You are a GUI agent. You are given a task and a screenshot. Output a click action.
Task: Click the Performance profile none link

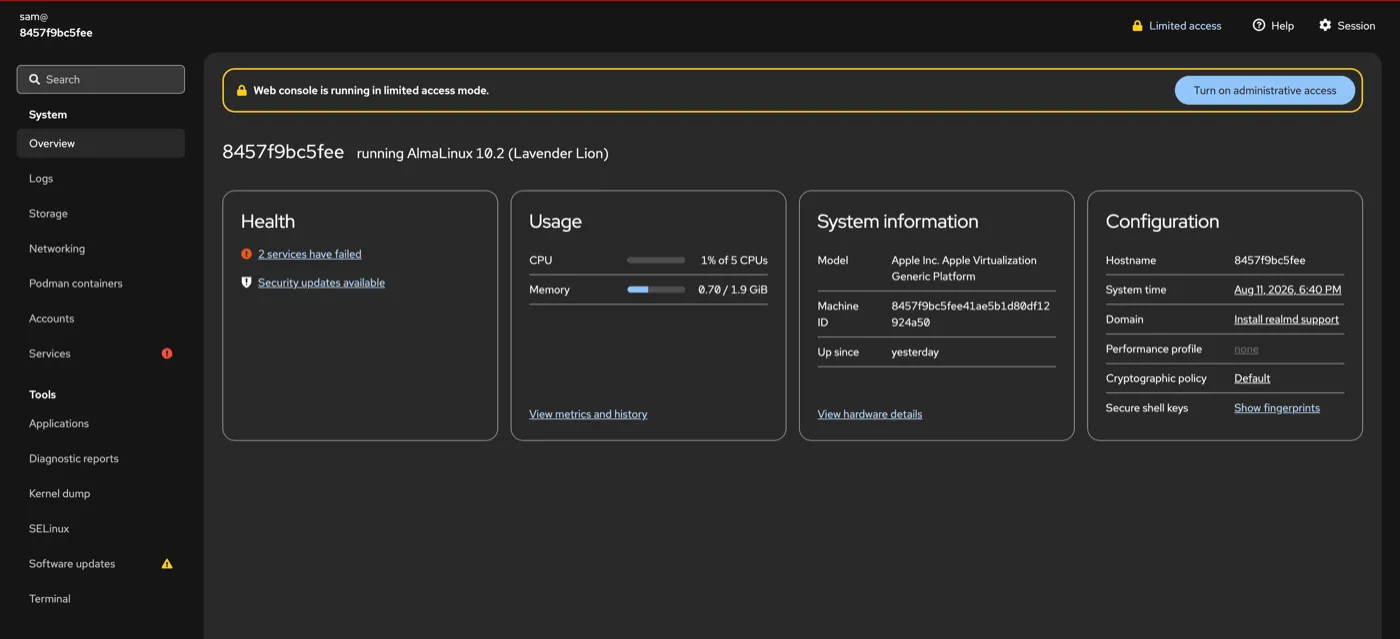pos(1246,349)
